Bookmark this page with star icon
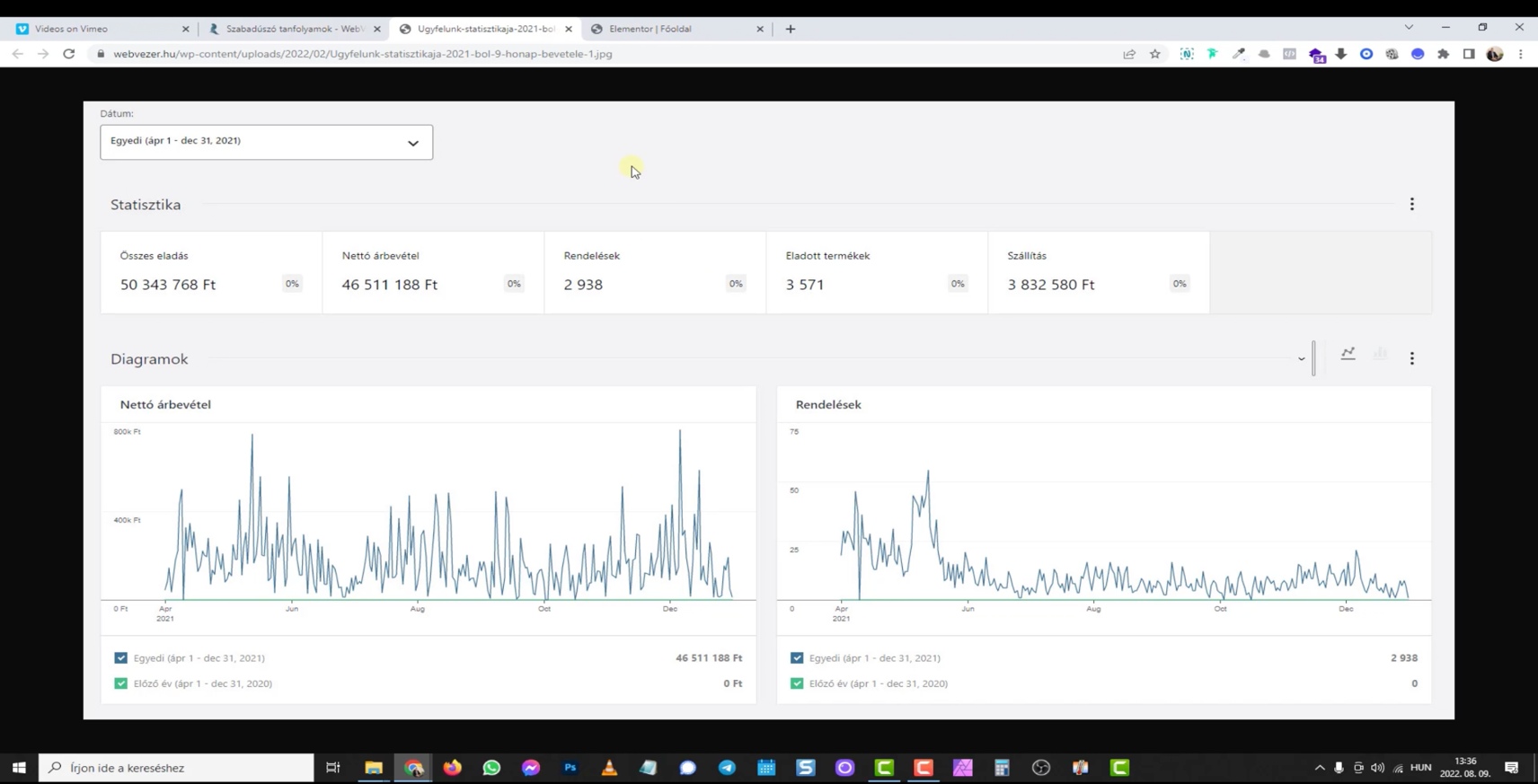 click(x=1155, y=54)
